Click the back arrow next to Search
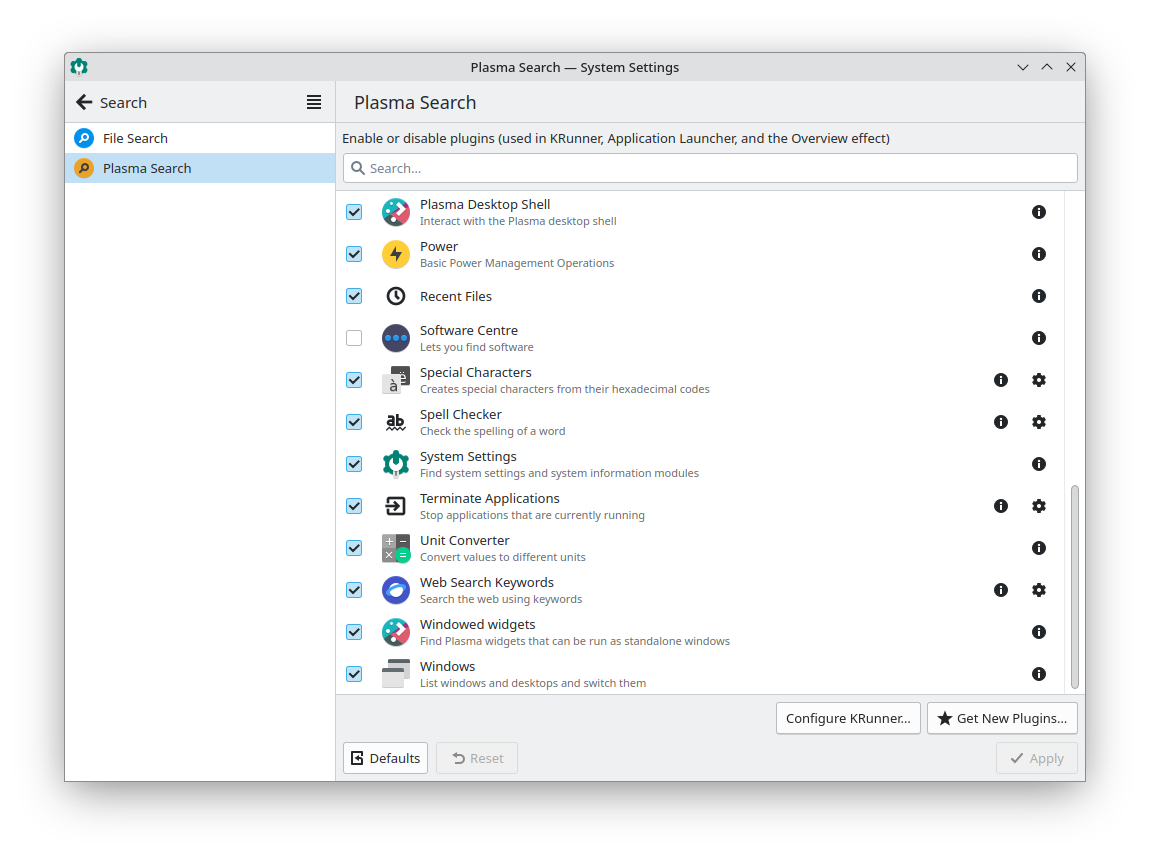The width and height of the screenshot is (1150, 858). point(84,103)
